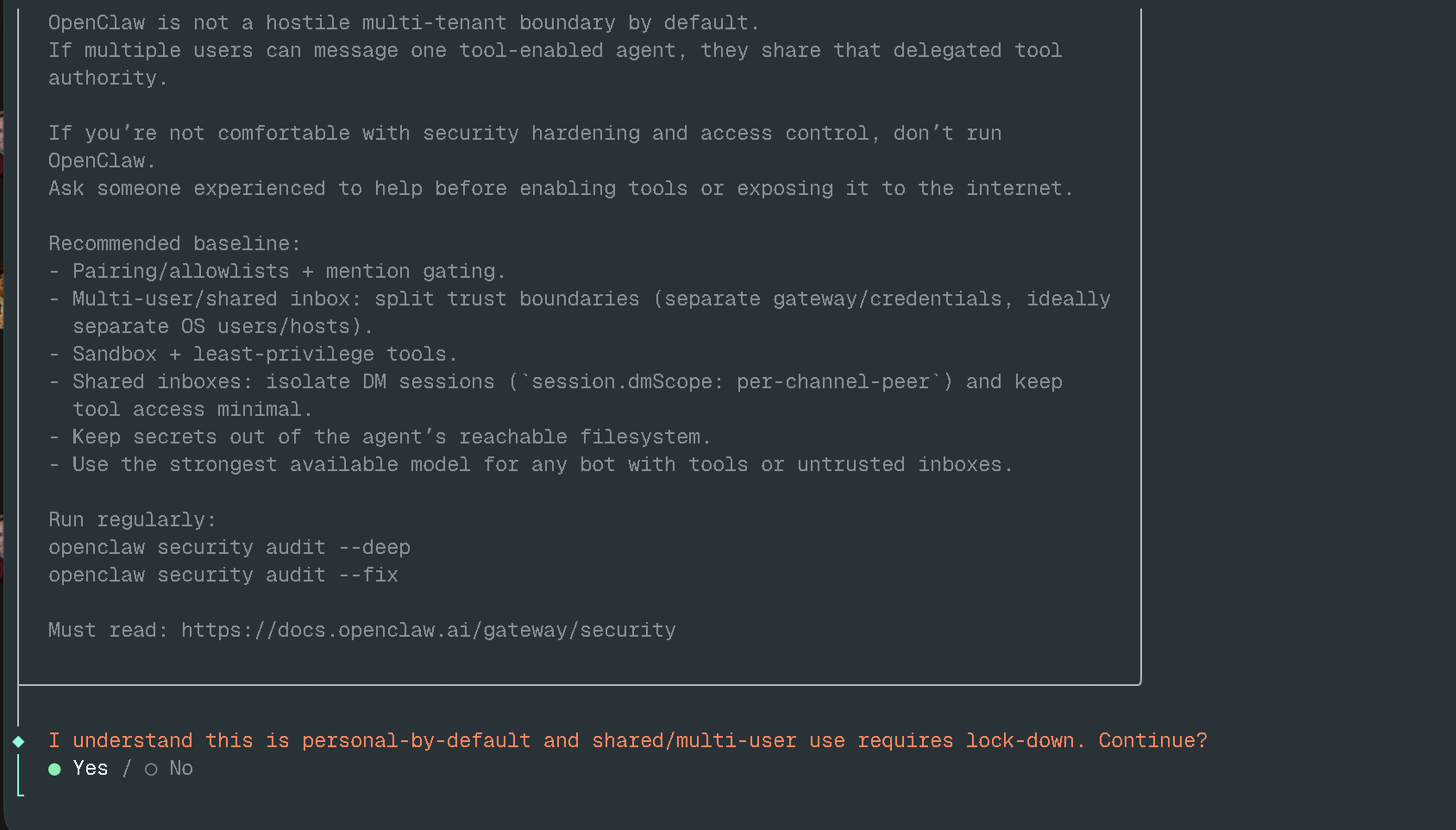Click the Ask someone experienced line
This screenshot has width=1456, height=830.
pyautogui.click(x=560, y=189)
